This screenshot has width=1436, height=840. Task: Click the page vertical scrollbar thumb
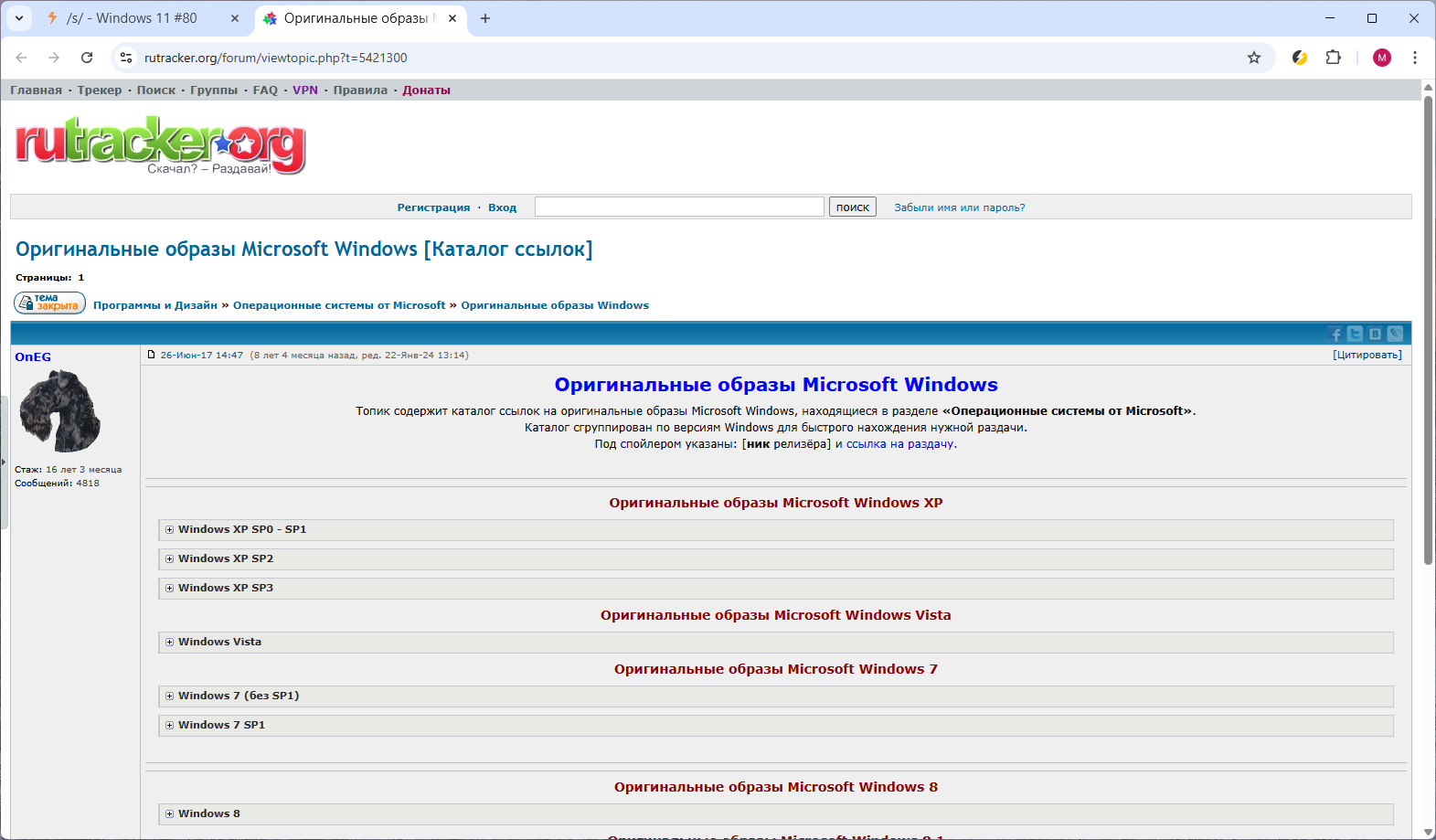pyautogui.click(x=1429, y=329)
